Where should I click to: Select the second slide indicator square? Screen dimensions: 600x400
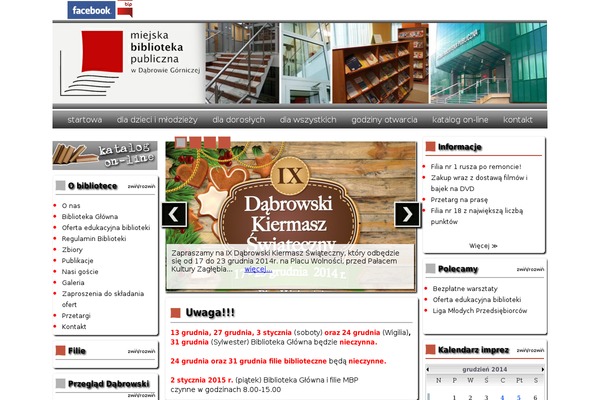(x=196, y=143)
